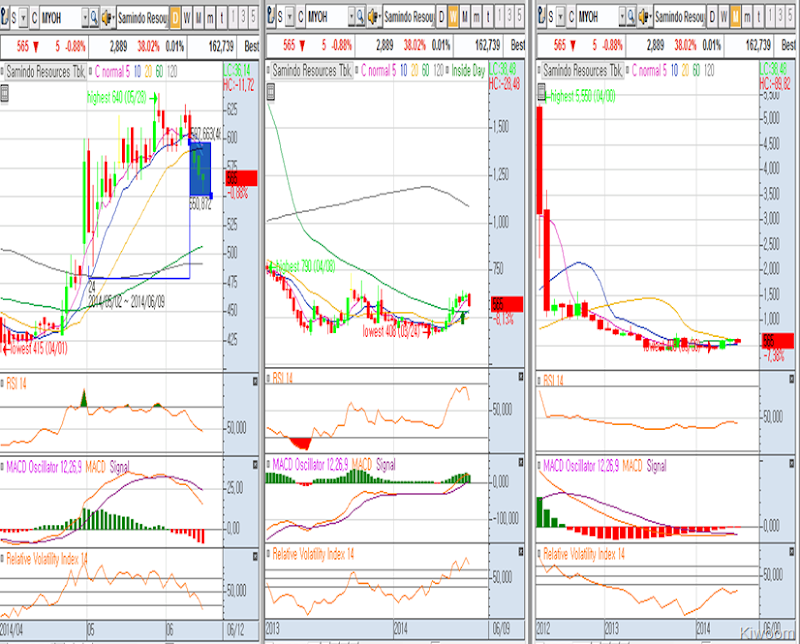
Task: Switch middle chart to tick t period
Action: tap(488, 17)
